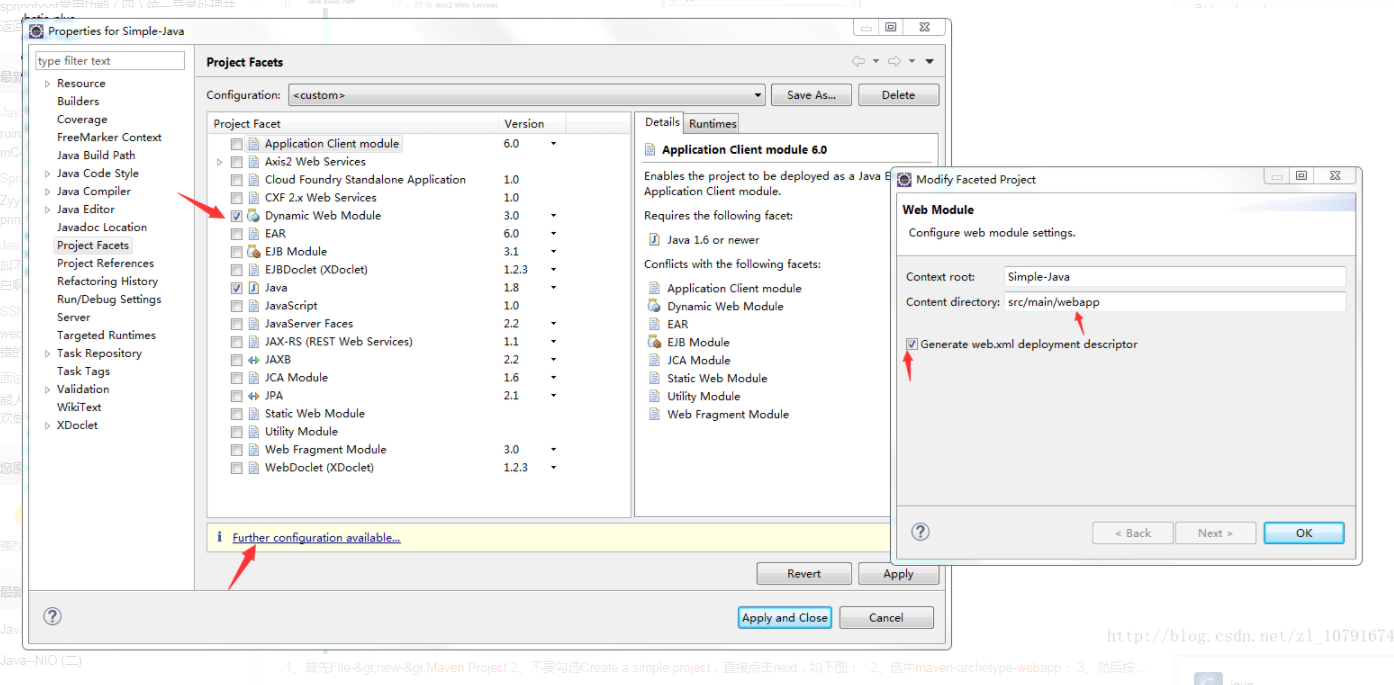Viewport: 1394px width, 685px height.
Task: Click the help icon in the Properties dialog
Action: coord(52,616)
